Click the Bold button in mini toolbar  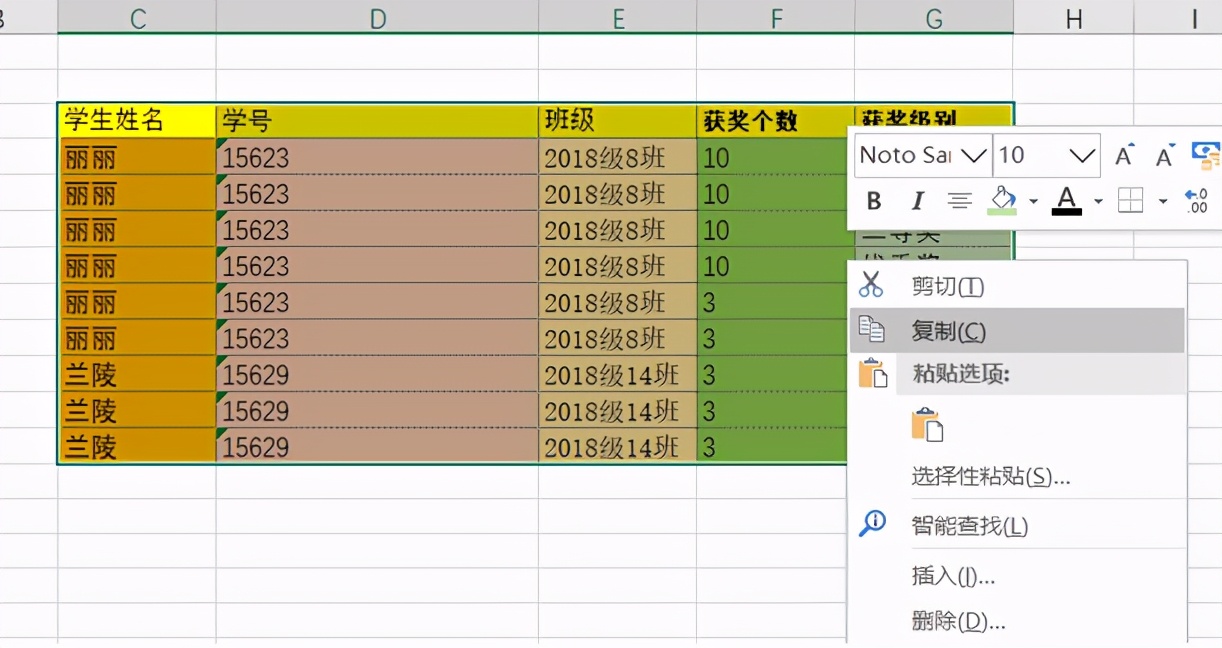click(x=874, y=202)
